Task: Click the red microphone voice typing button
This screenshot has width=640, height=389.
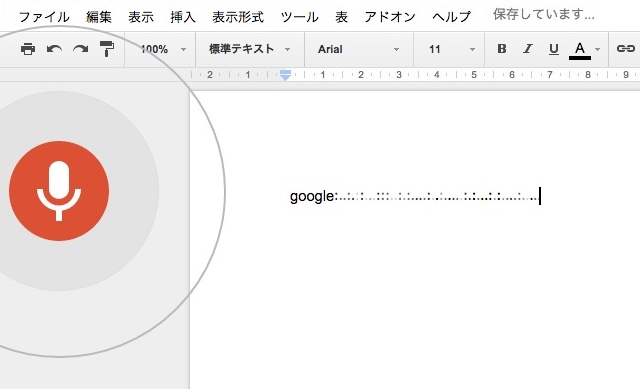Action: [x=59, y=191]
